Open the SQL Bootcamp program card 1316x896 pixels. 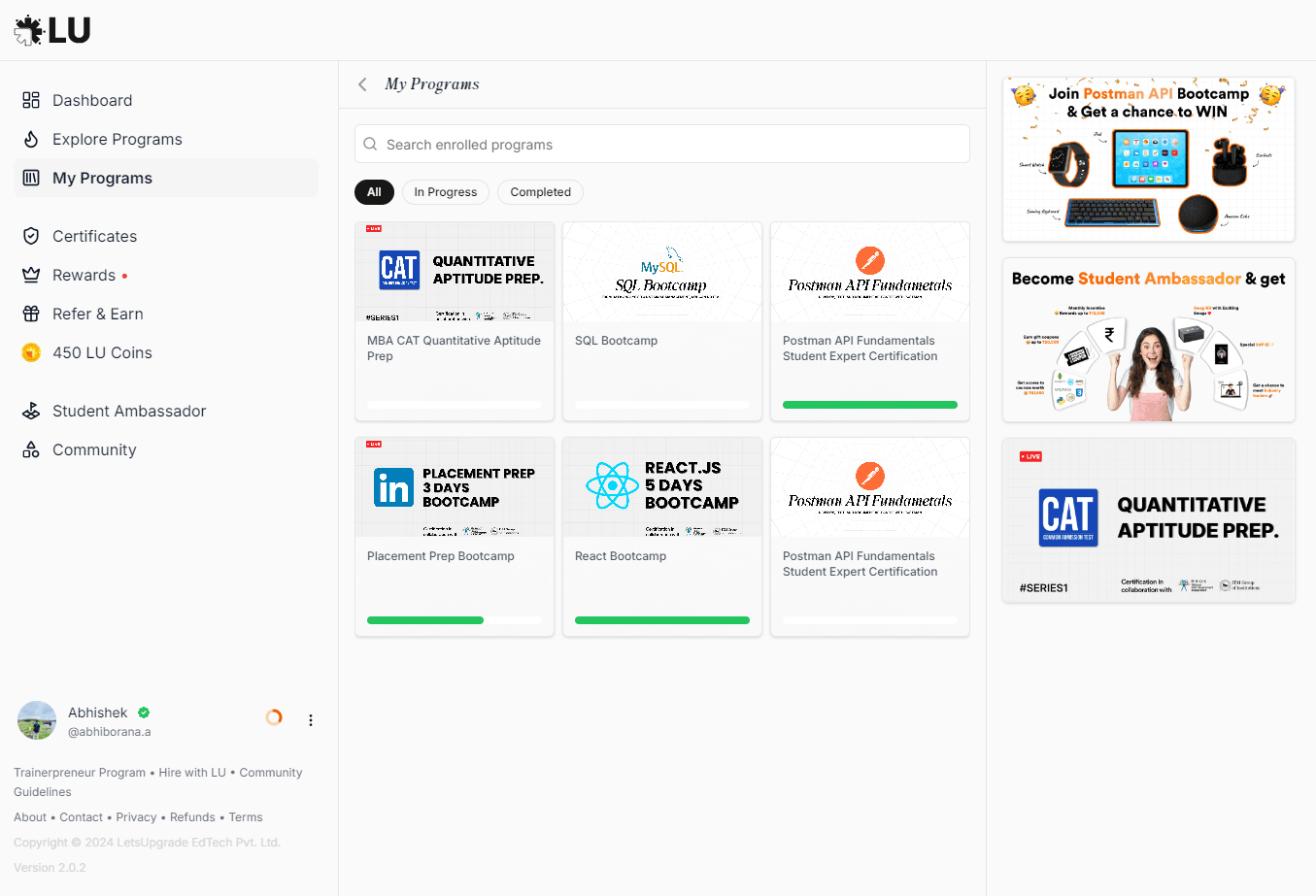pyautogui.click(x=662, y=320)
